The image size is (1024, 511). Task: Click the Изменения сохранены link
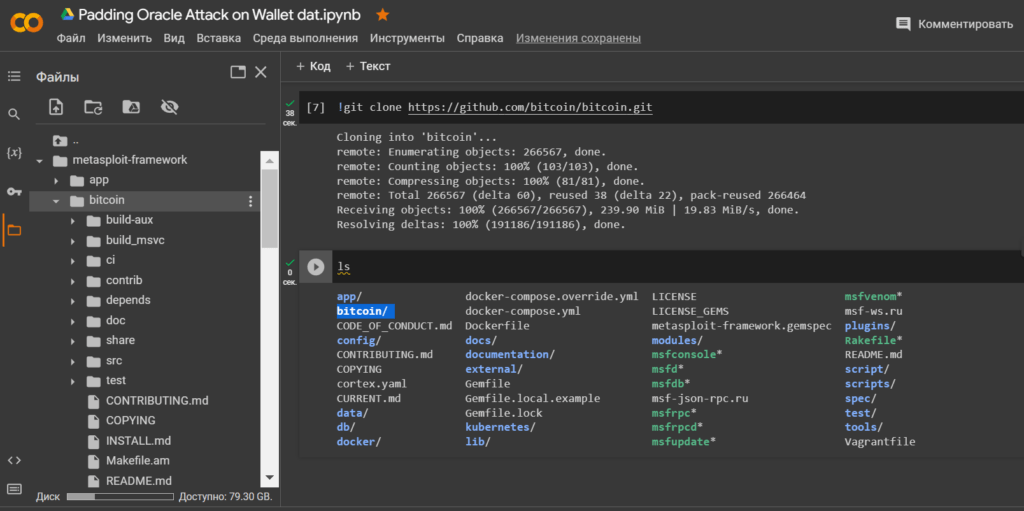tap(579, 38)
